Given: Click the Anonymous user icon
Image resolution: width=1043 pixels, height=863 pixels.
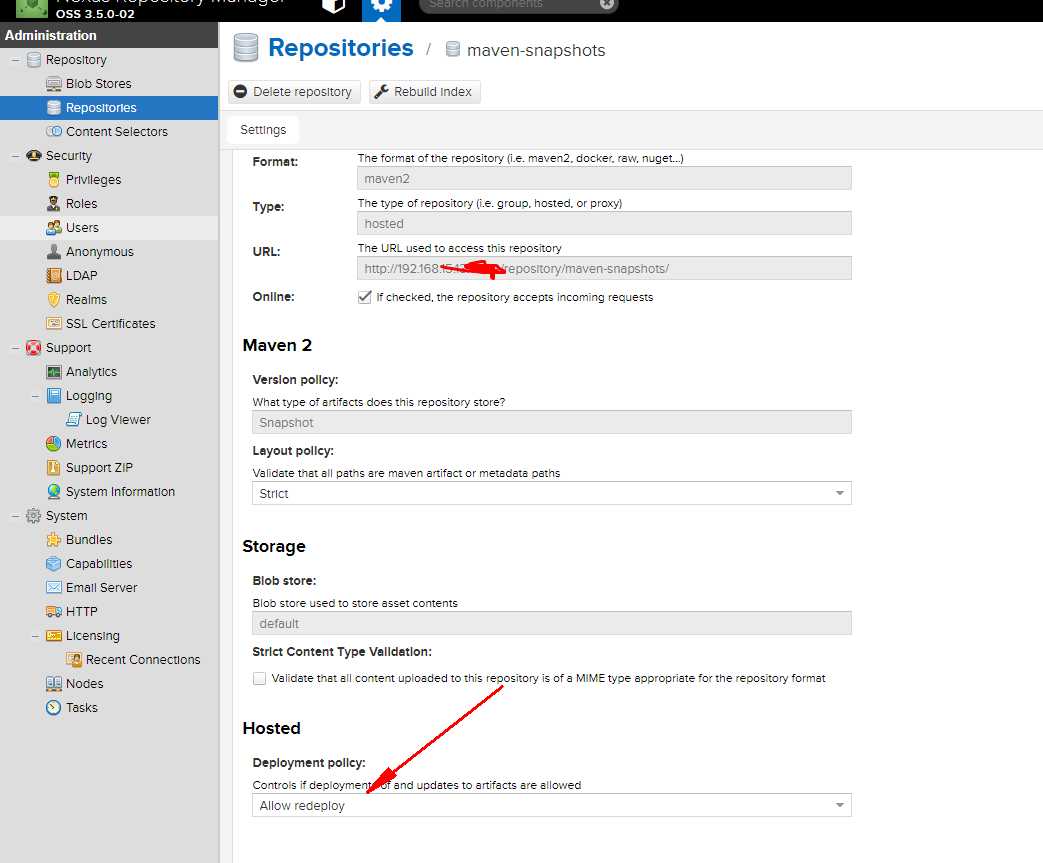Looking at the screenshot, I should point(54,252).
